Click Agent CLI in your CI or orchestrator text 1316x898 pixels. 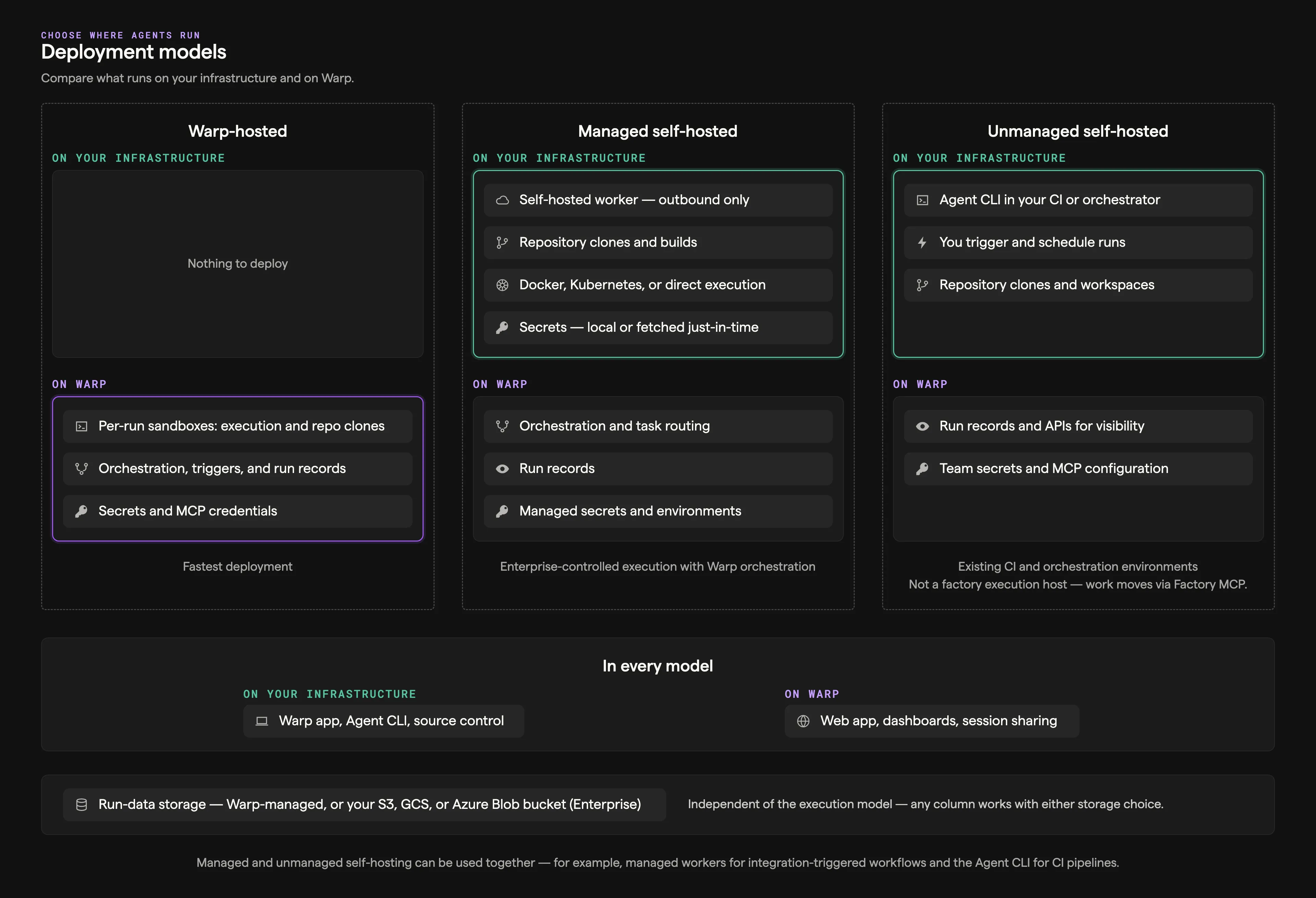[x=1050, y=200]
